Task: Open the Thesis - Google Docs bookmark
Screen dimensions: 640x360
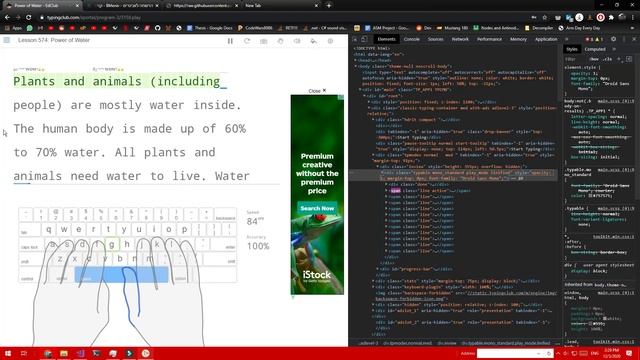Action: point(209,28)
